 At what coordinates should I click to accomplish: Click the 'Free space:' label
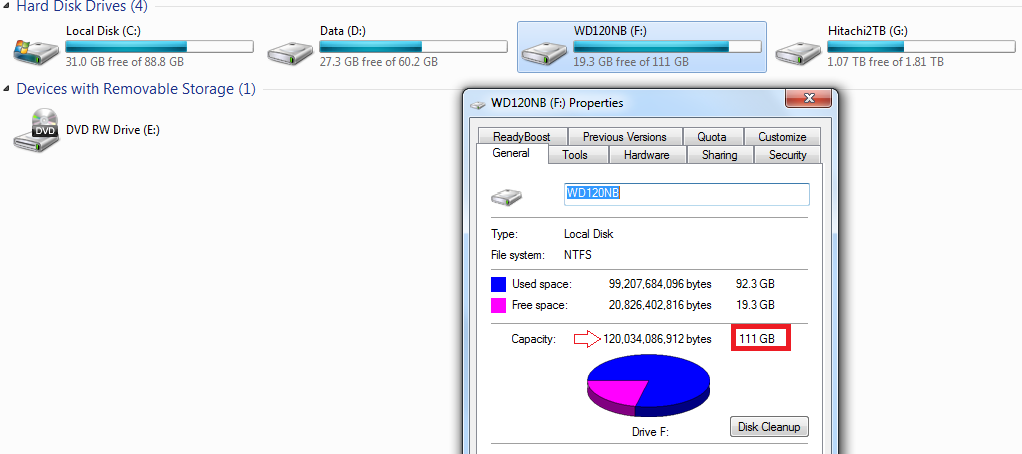540,305
